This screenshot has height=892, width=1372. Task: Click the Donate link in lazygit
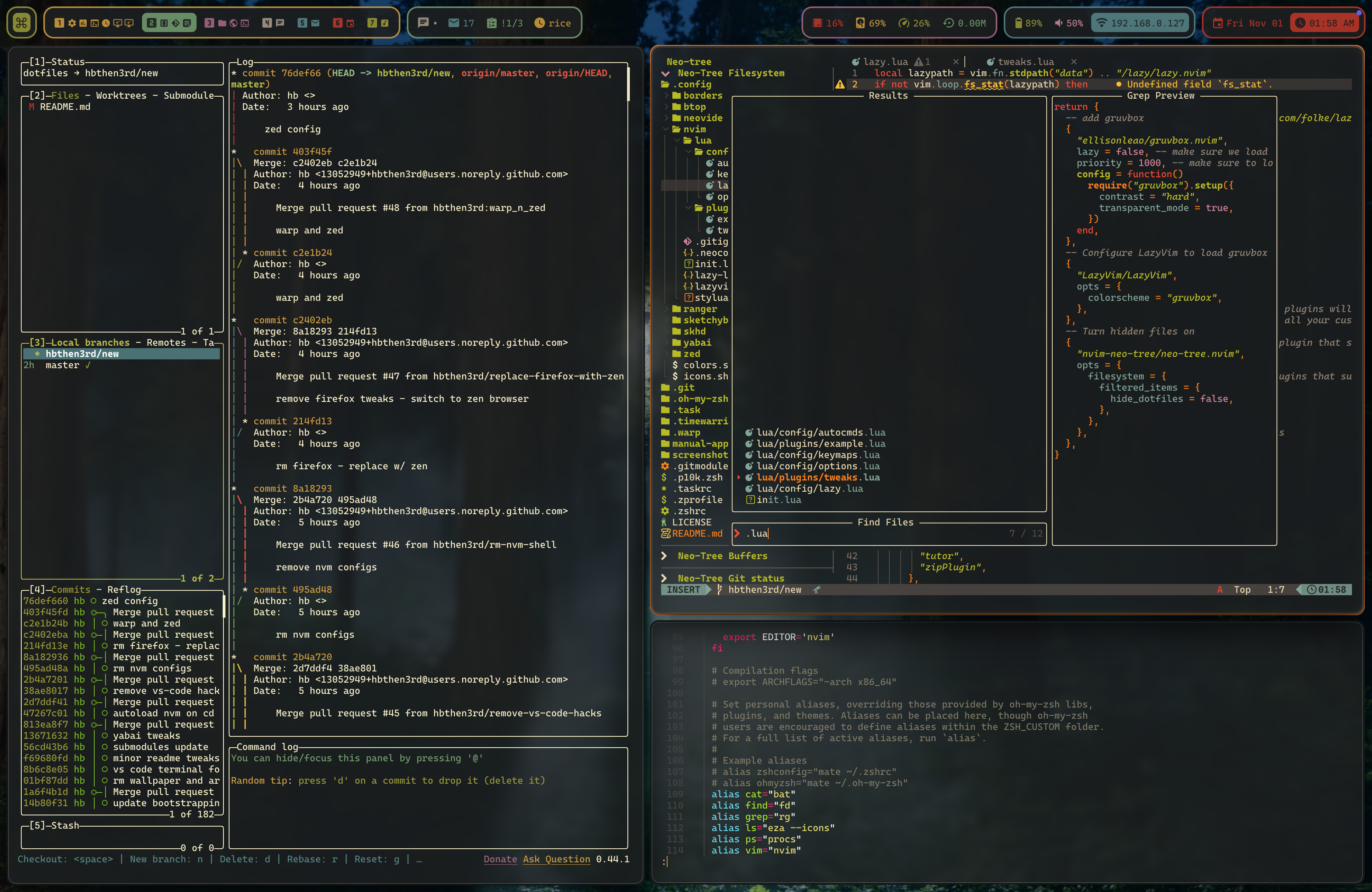[x=500, y=859]
